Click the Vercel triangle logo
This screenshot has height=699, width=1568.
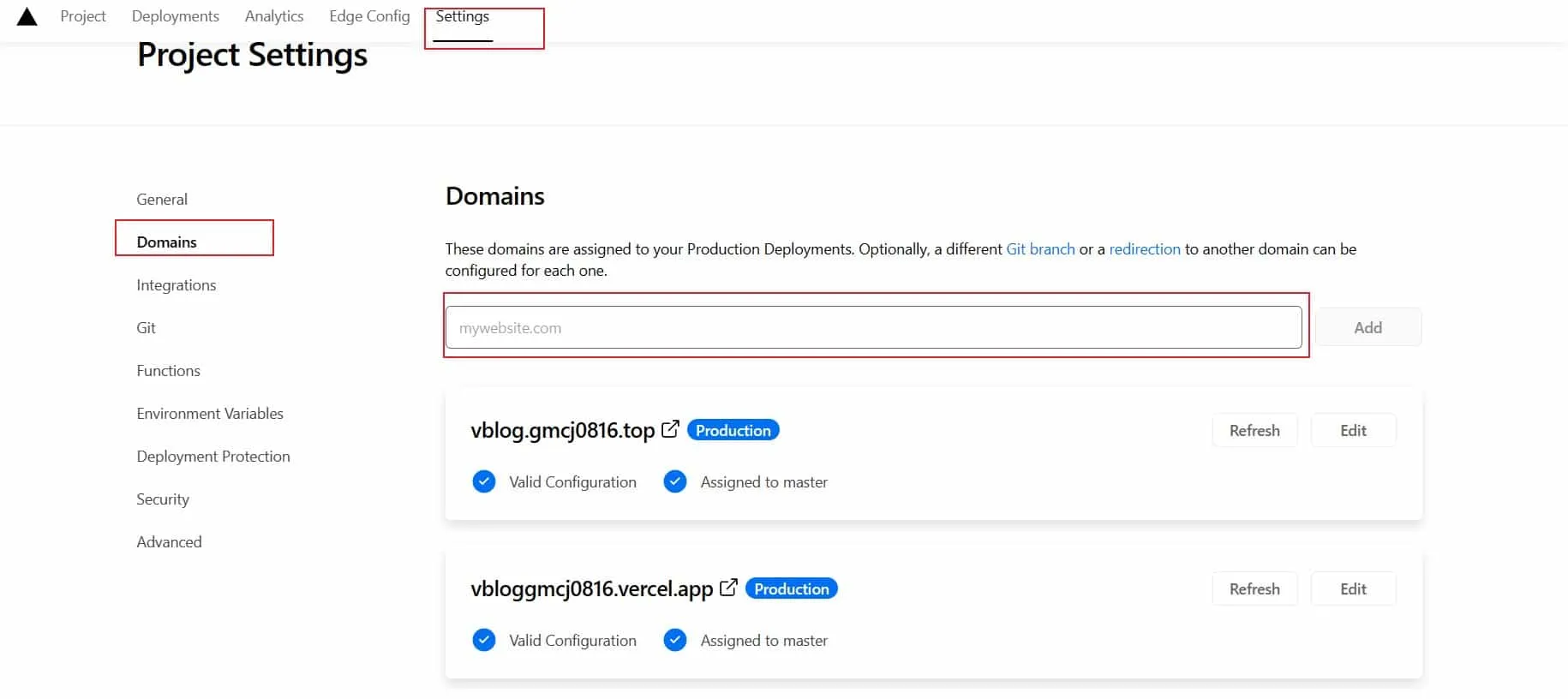pos(27,17)
